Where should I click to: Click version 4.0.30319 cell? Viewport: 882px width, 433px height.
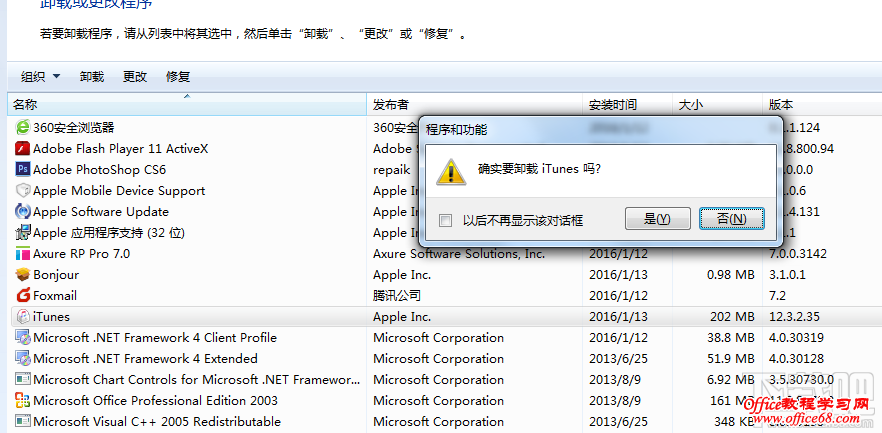point(796,338)
